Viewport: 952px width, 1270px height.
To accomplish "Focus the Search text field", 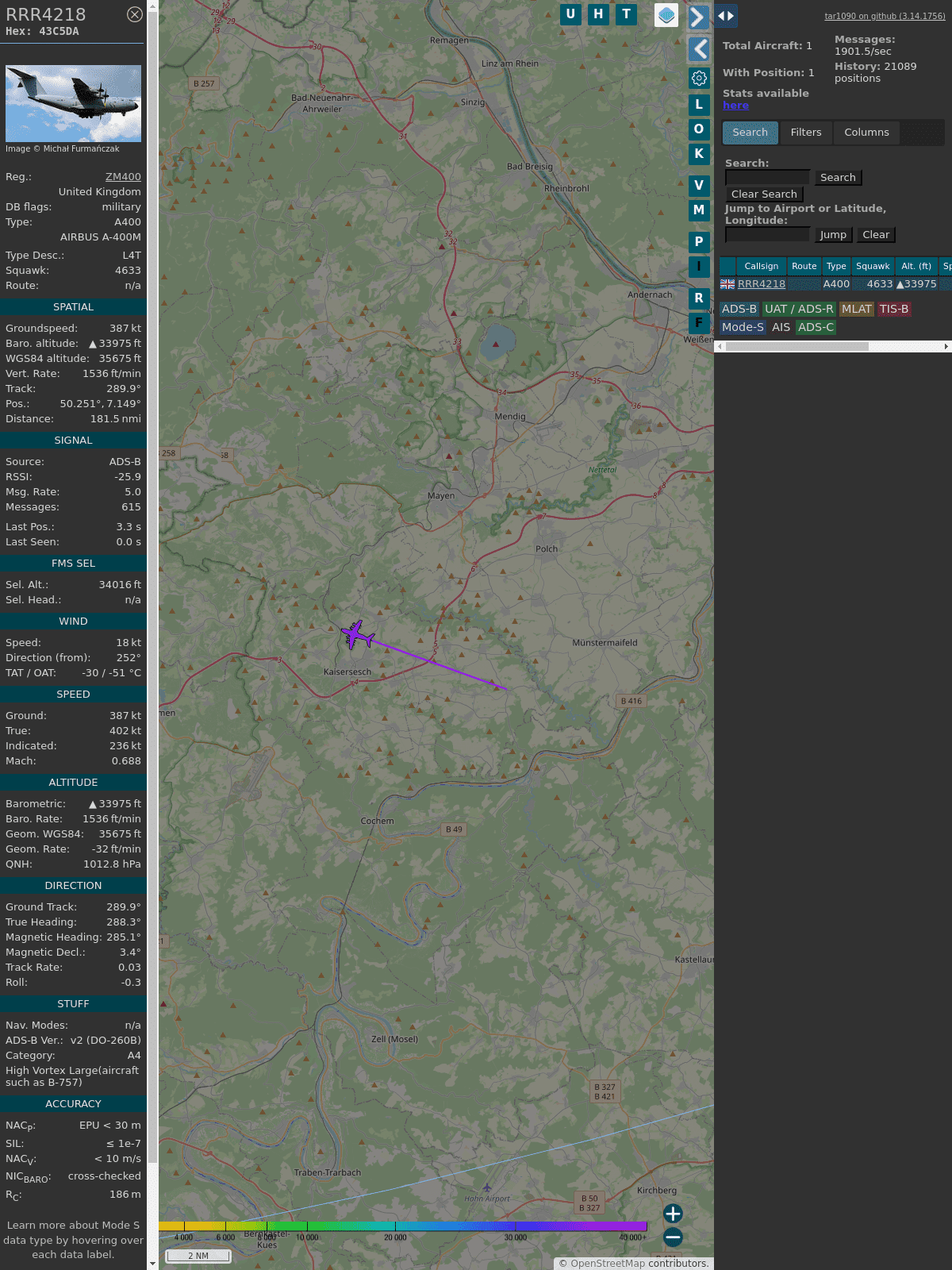I will 767,178.
